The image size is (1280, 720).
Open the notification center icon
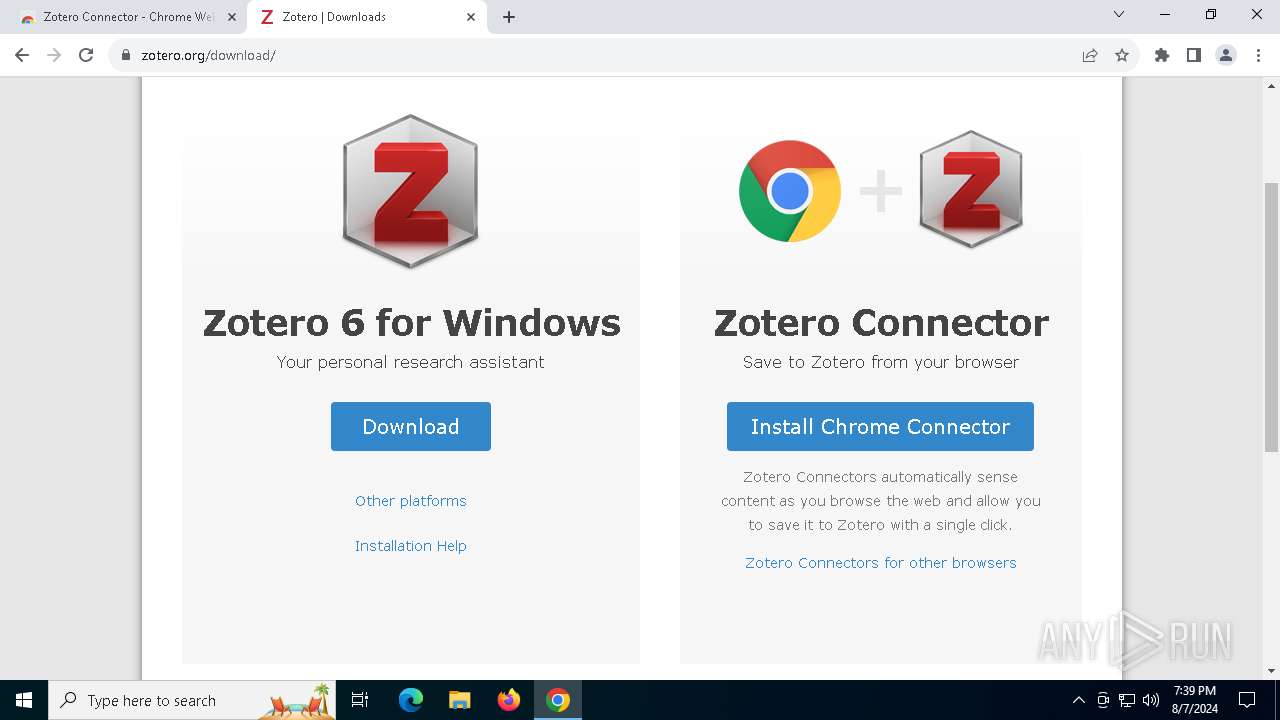(1247, 700)
